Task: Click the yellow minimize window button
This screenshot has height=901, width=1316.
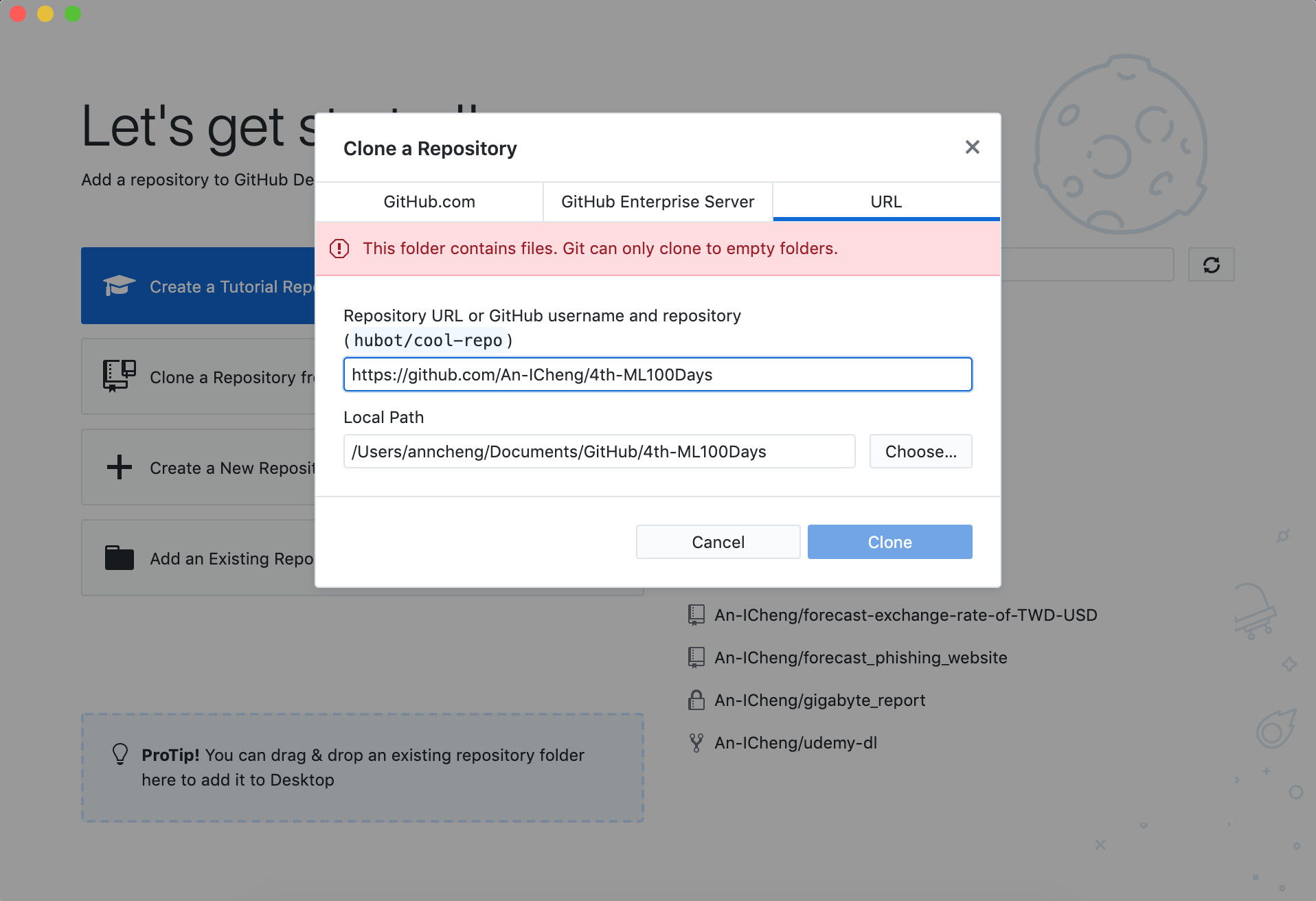Action: pyautogui.click(x=45, y=14)
